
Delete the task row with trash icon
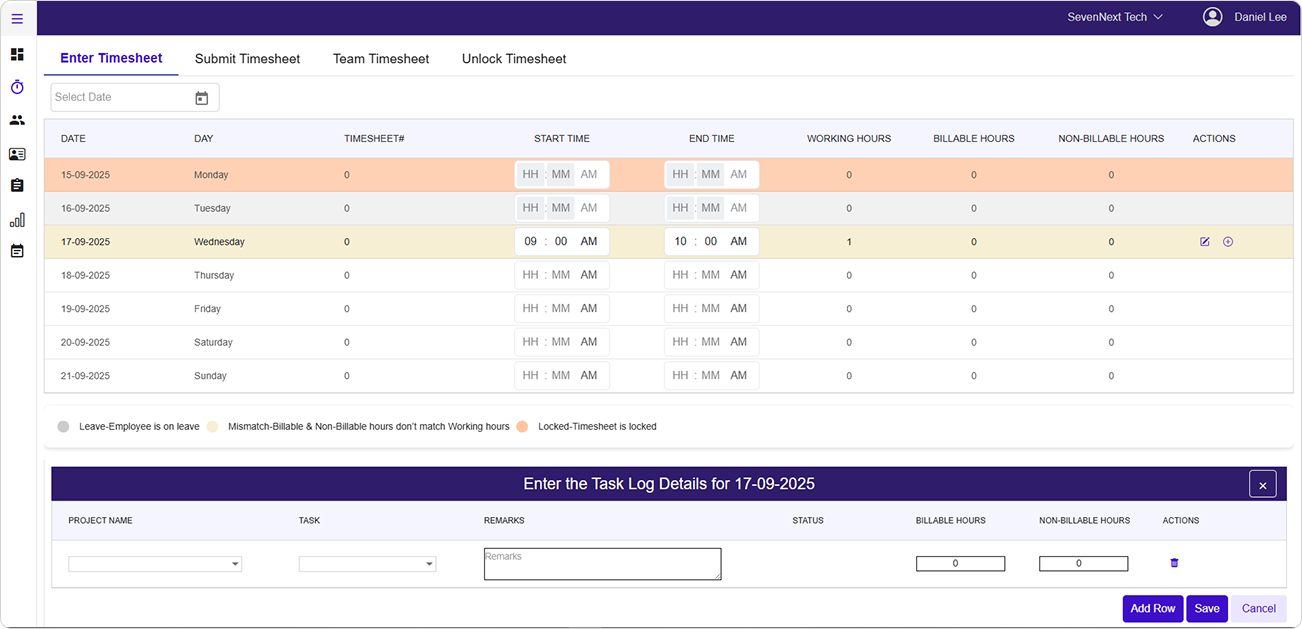pyautogui.click(x=1174, y=563)
